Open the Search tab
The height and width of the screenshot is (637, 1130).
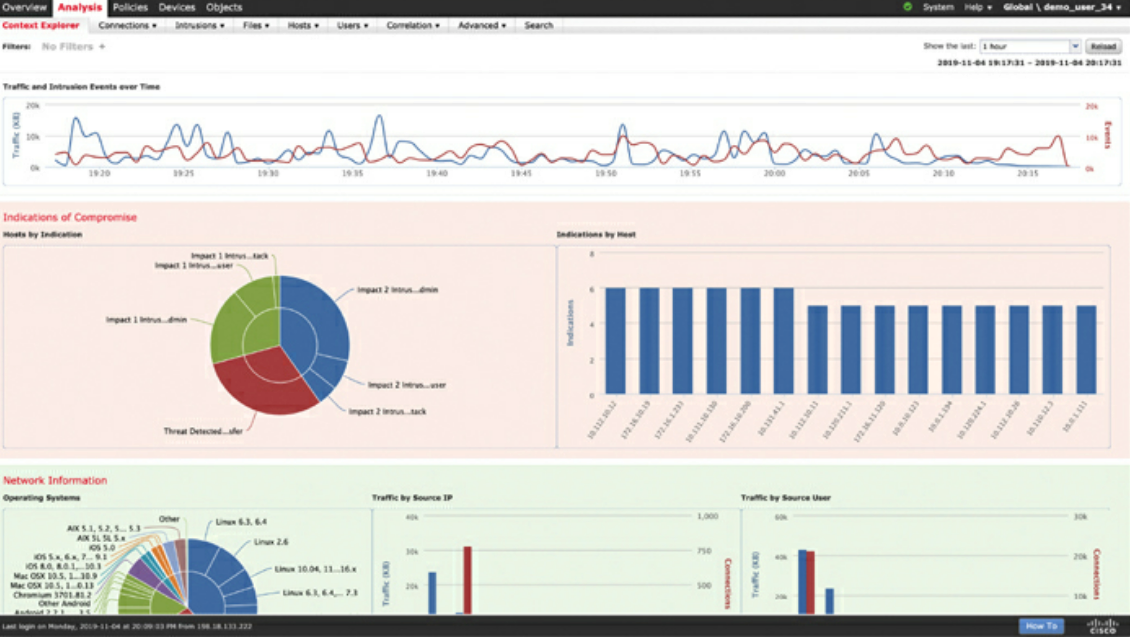point(538,25)
